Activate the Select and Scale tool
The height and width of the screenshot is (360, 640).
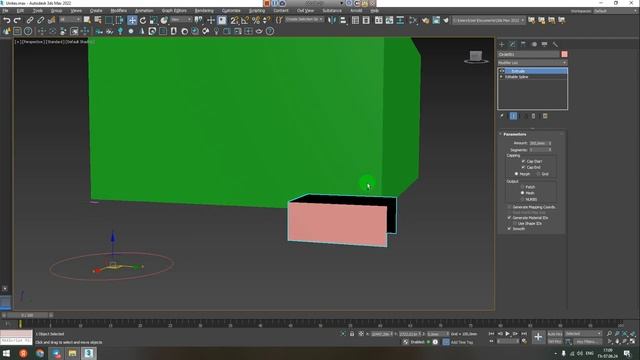coord(153,20)
